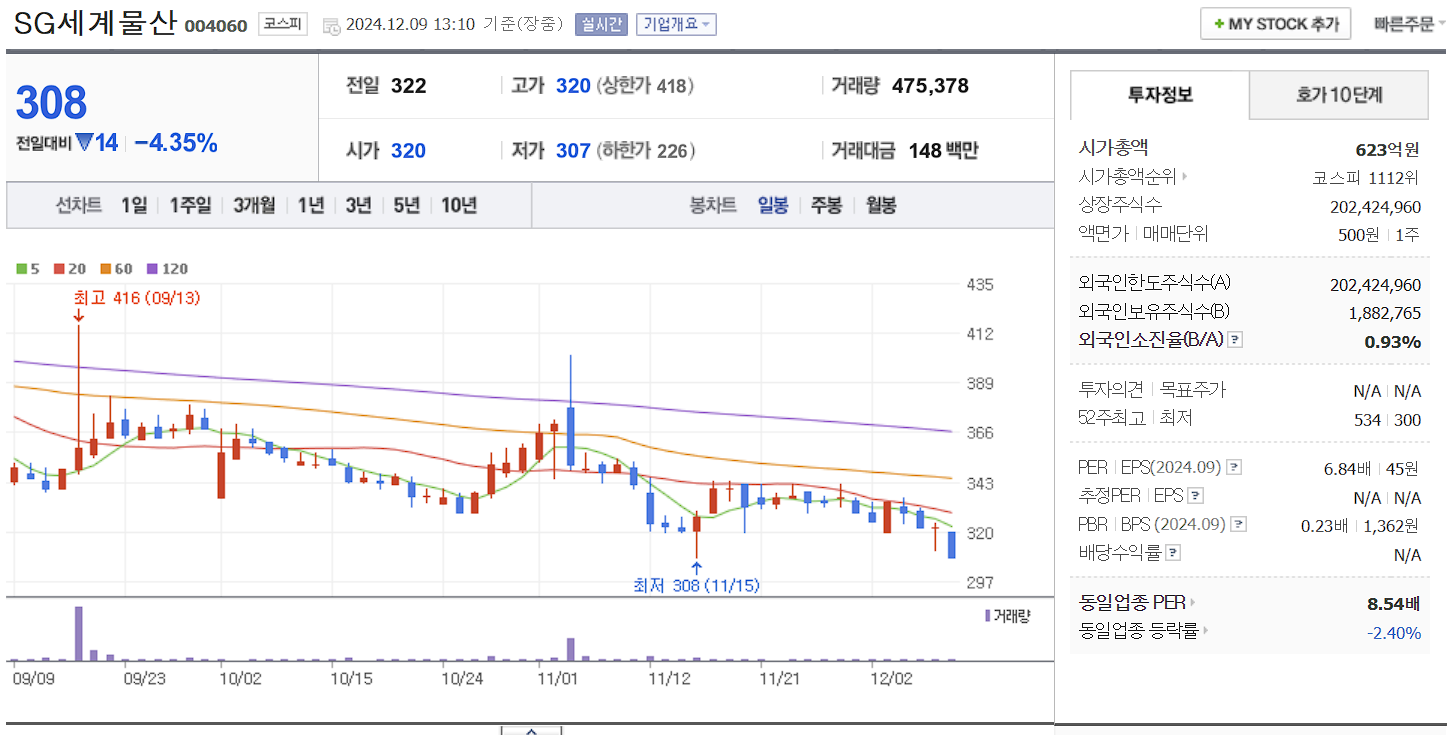Click the BPS(2024.09) help icon
Screen dimensions: 1449x735
[1237, 523]
